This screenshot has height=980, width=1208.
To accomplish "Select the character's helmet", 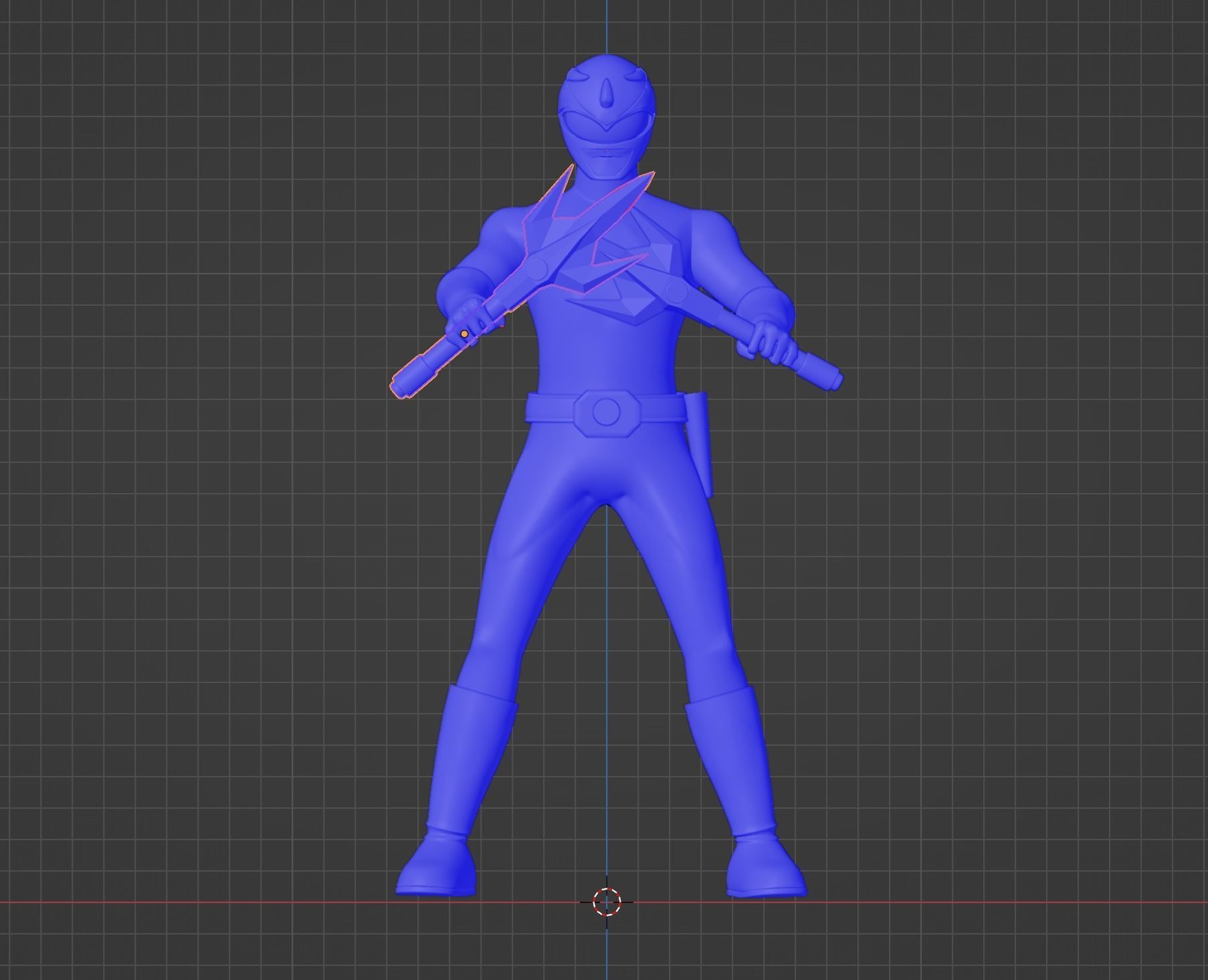I will [x=606, y=116].
